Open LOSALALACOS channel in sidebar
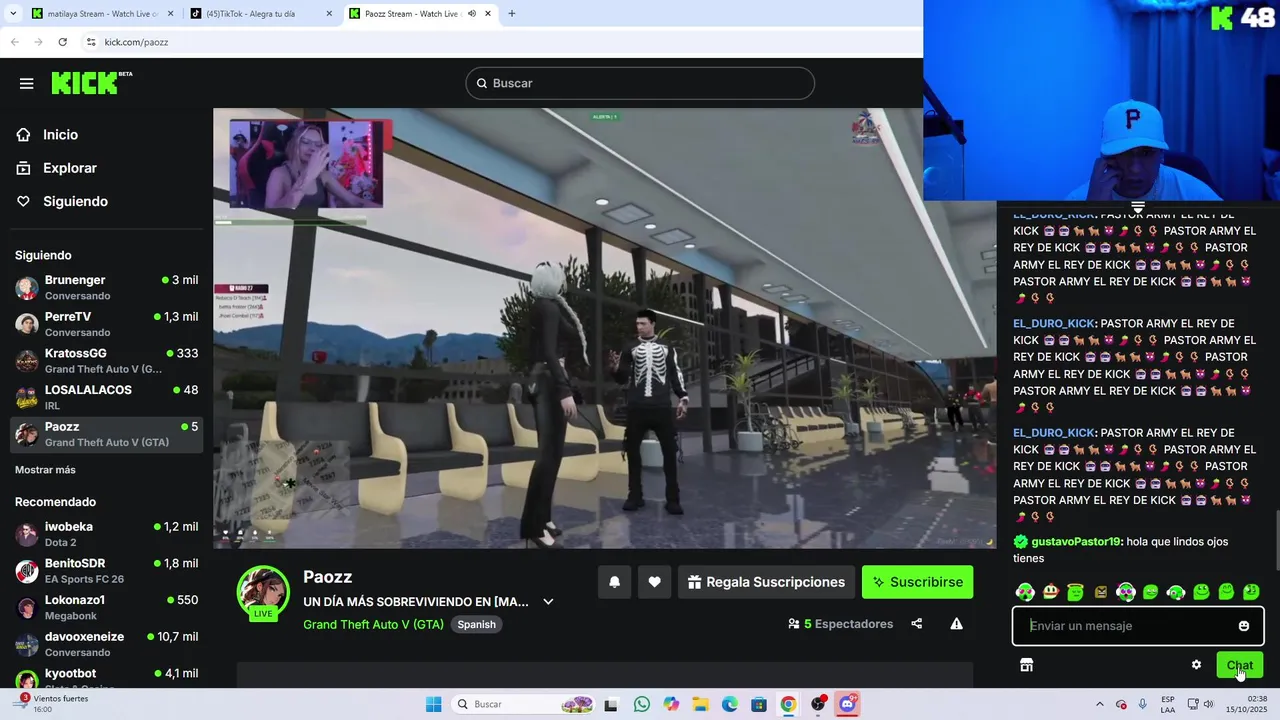Viewport: 1280px width, 720px height. [107, 397]
